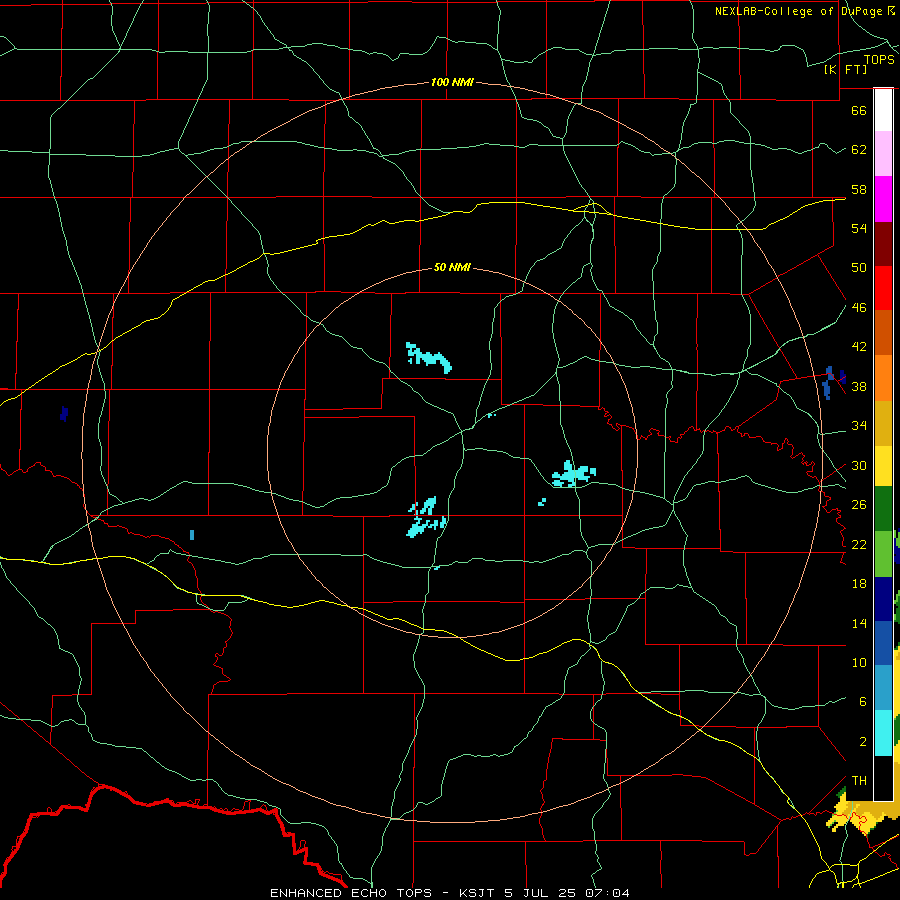
Task: Click the white color swatch in legend
Action: click(883, 110)
